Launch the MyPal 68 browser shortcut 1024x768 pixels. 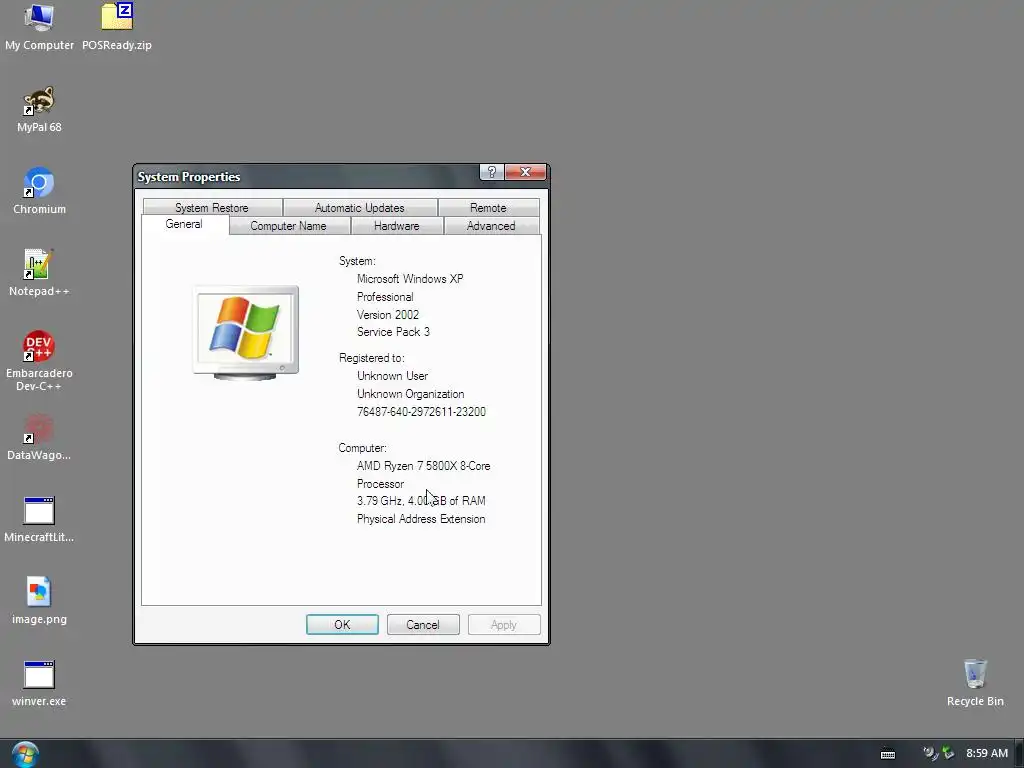[39, 108]
